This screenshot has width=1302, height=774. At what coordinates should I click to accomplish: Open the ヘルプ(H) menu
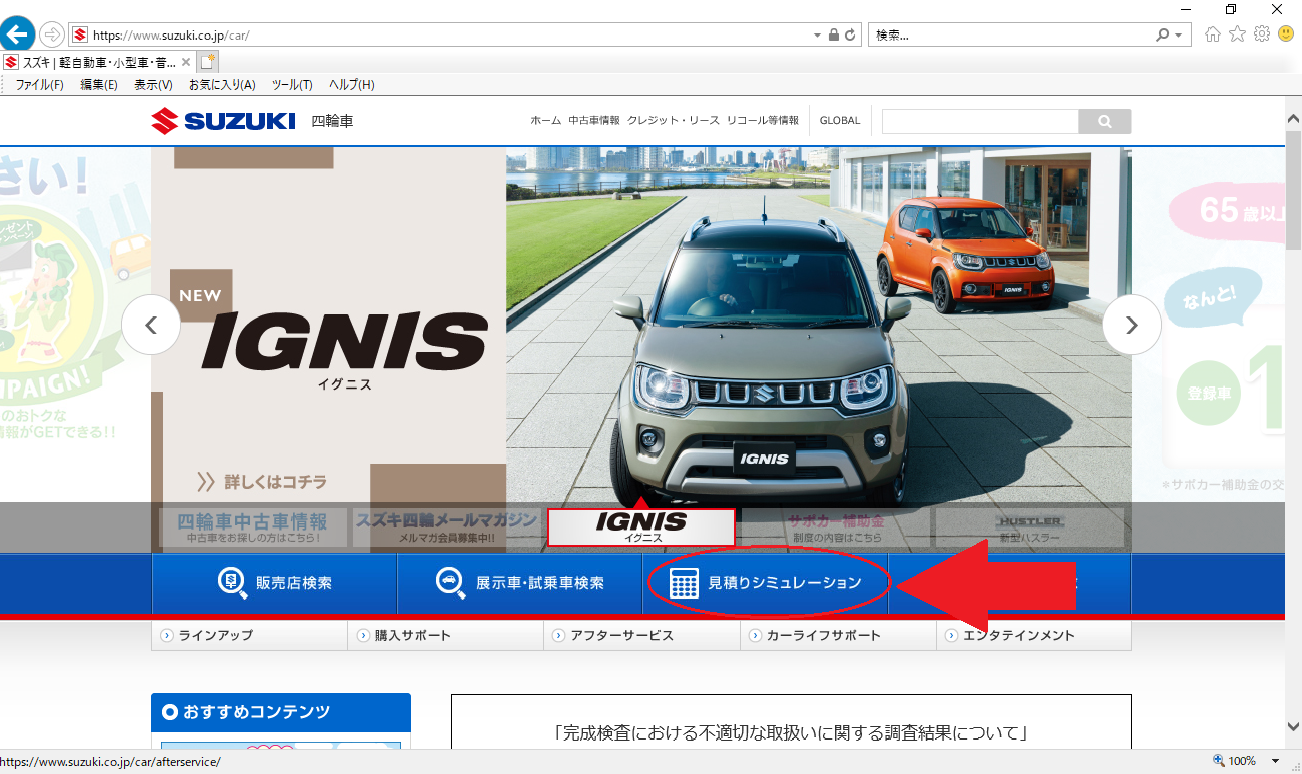(x=352, y=85)
